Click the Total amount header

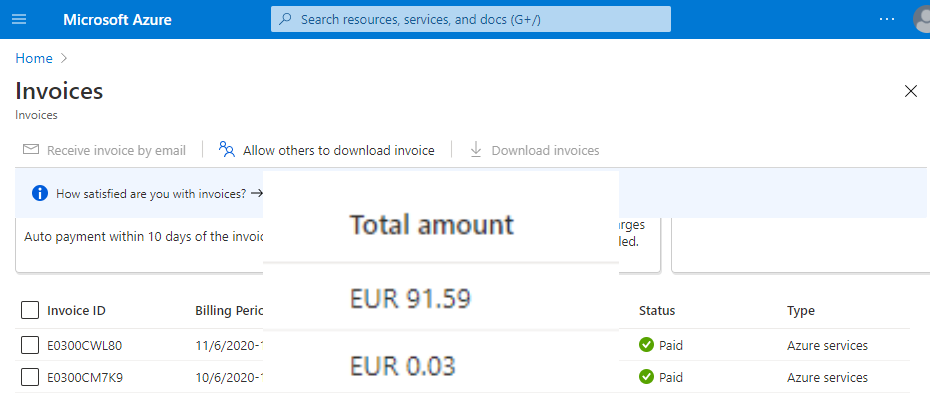431,225
